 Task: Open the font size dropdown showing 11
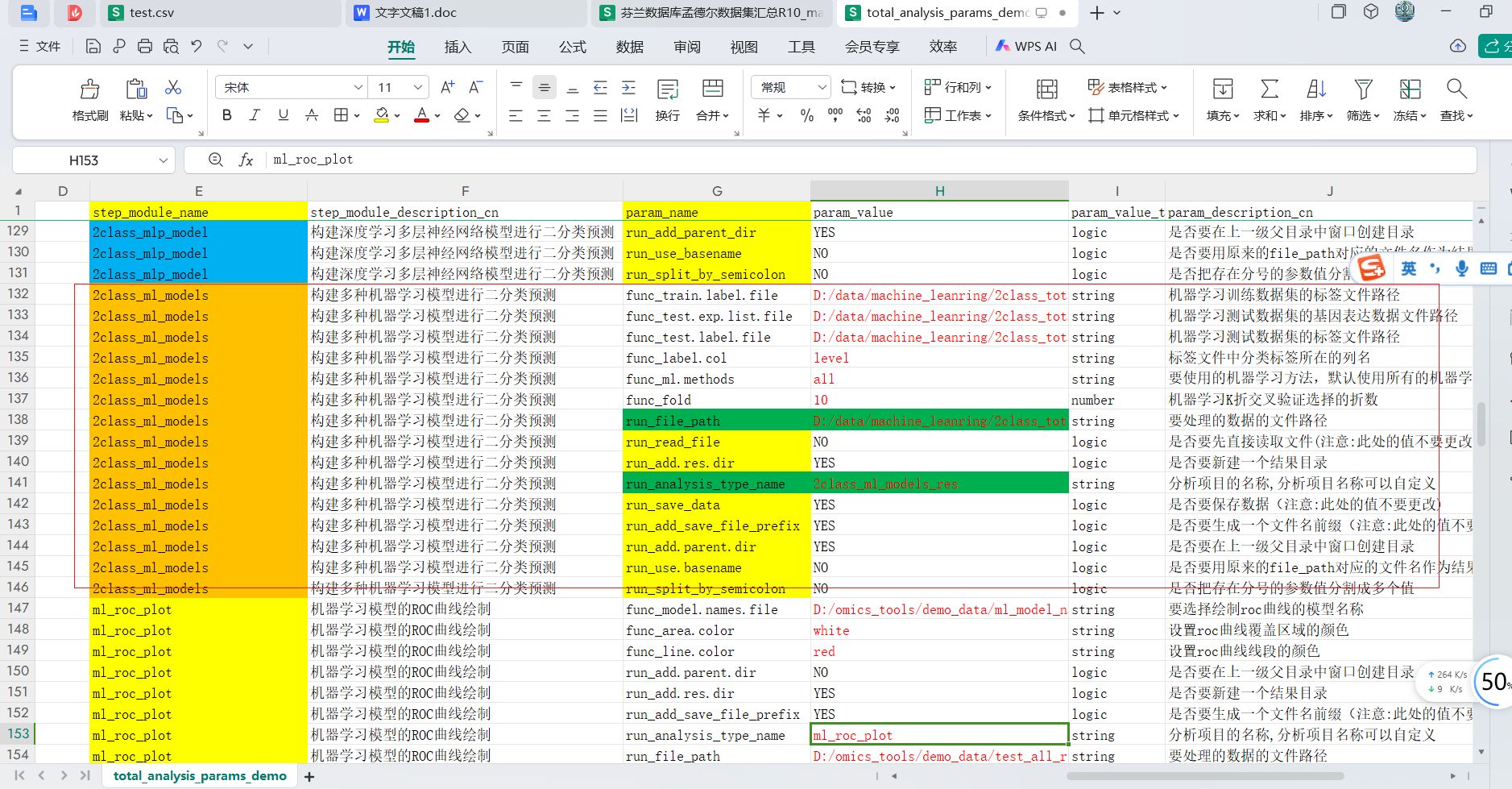pos(418,87)
